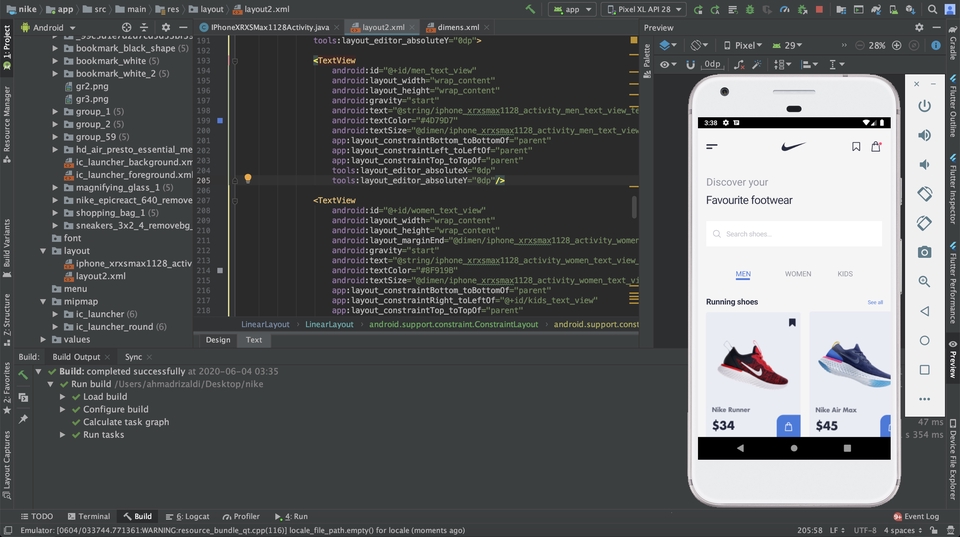Open the Run tool window
The image size is (960, 537).
click(x=291, y=516)
